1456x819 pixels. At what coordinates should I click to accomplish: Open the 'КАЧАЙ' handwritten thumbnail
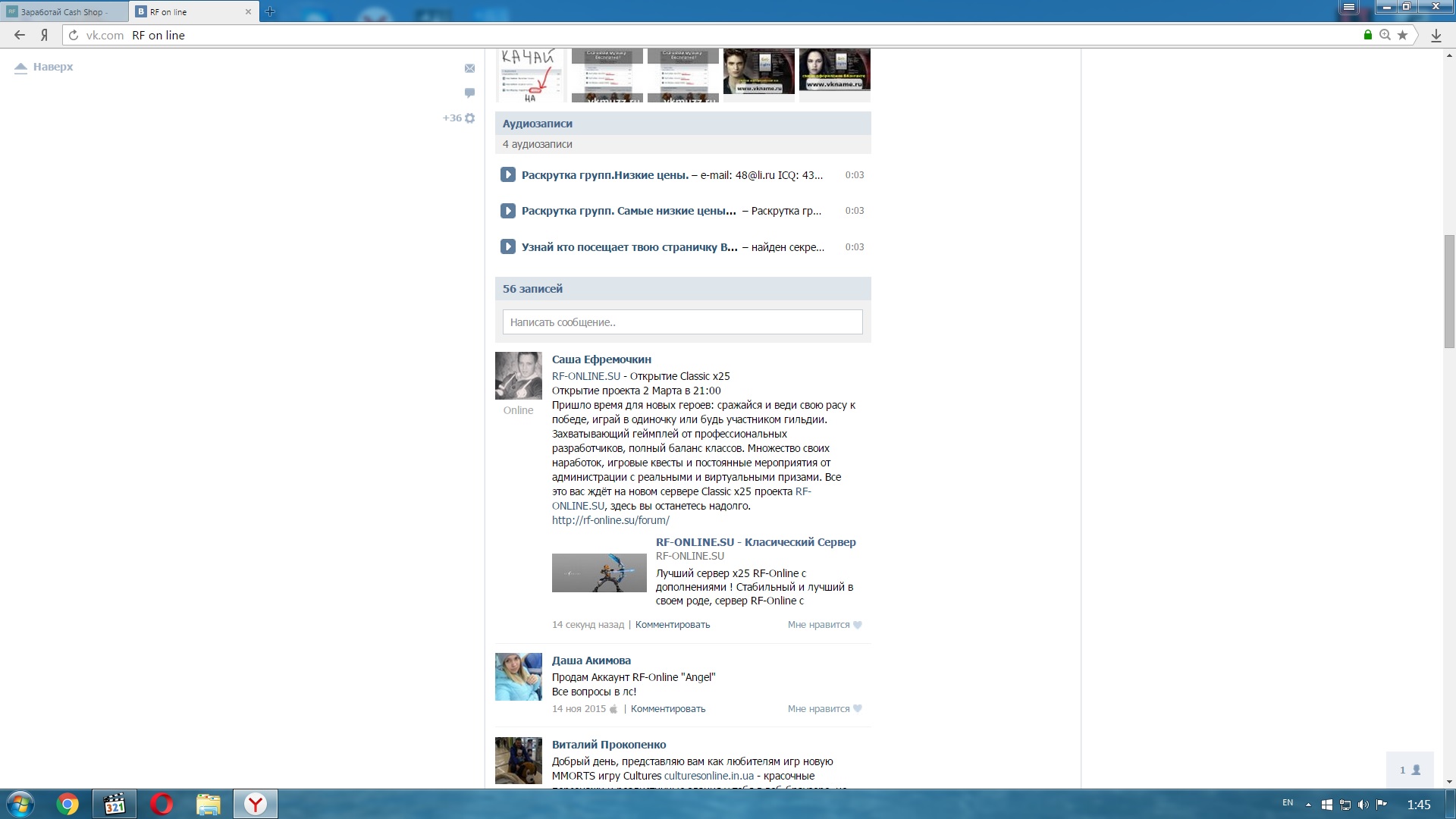(x=530, y=75)
